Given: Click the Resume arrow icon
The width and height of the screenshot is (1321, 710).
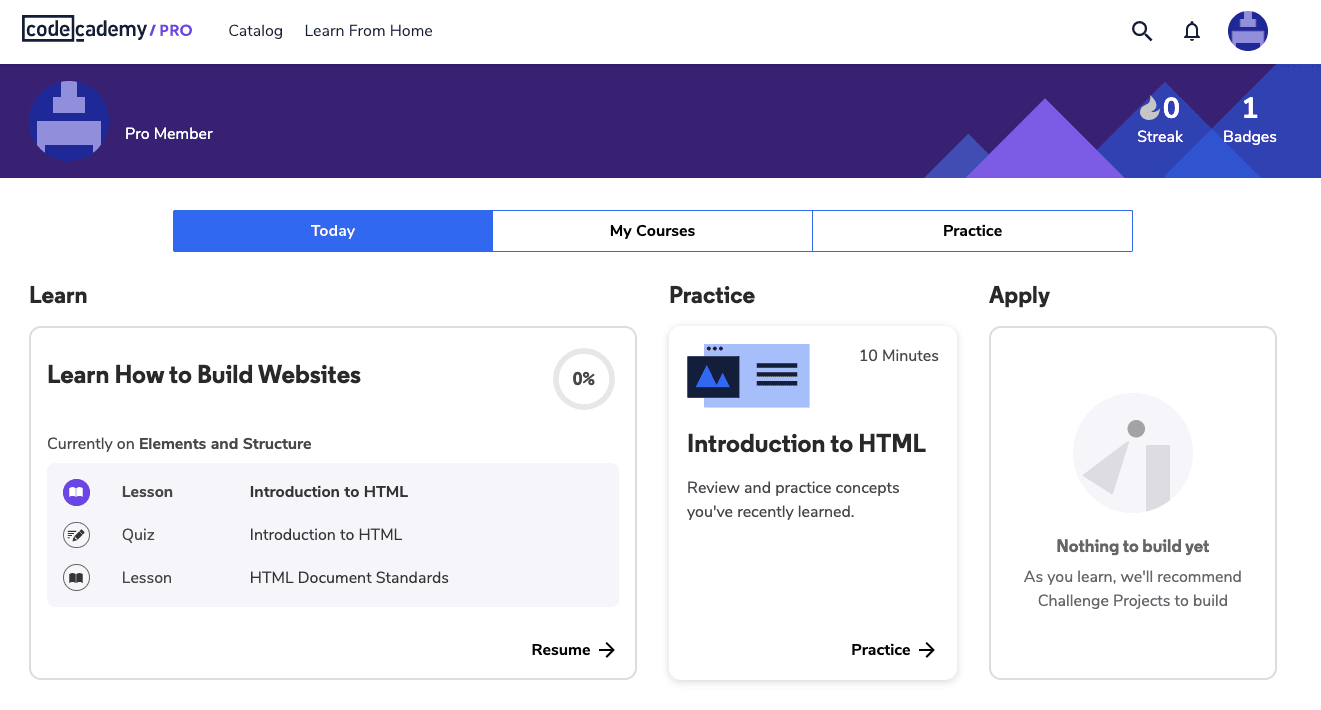Looking at the screenshot, I should pos(607,650).
